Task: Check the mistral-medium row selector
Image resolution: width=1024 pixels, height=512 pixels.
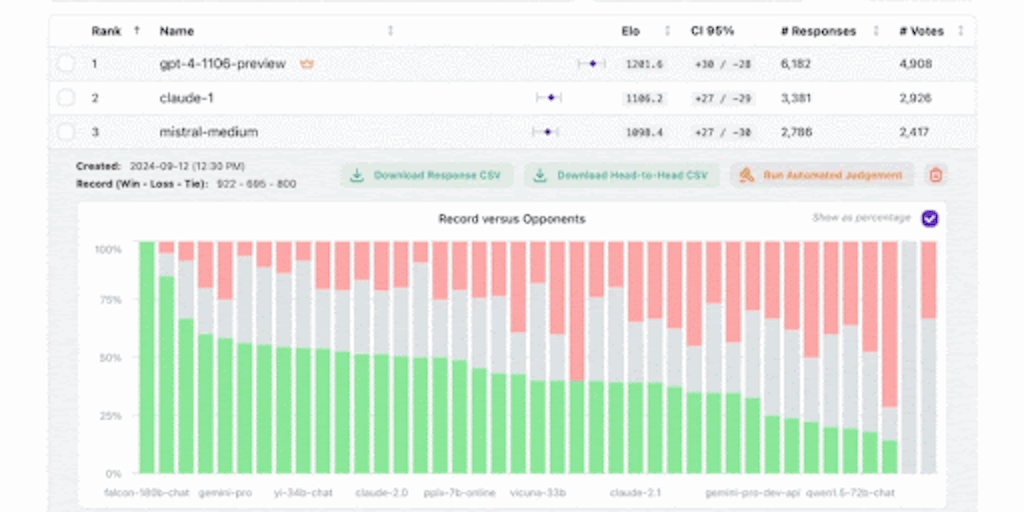Action: pyautogui.click(x=66, y=131)
